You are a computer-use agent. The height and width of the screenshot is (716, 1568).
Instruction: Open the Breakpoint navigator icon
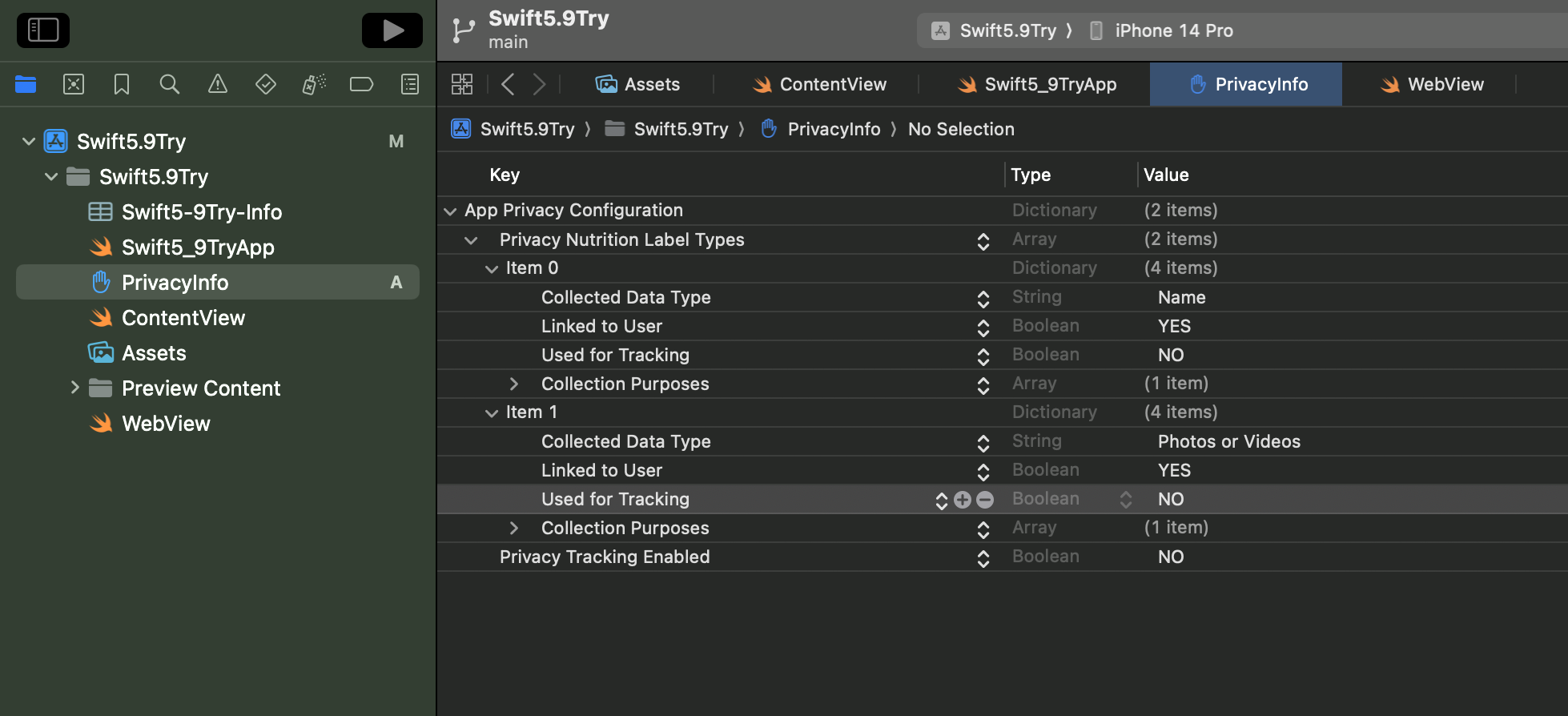(361, 84)
